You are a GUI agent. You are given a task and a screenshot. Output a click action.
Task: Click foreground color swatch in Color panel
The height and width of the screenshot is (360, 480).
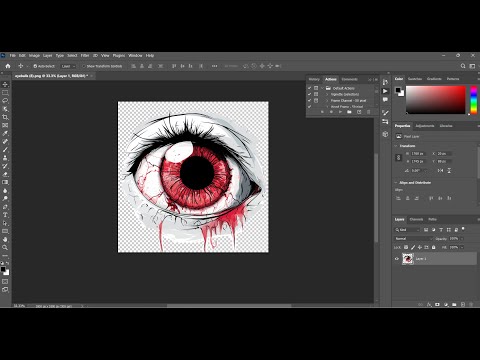[x=398, y=90]
